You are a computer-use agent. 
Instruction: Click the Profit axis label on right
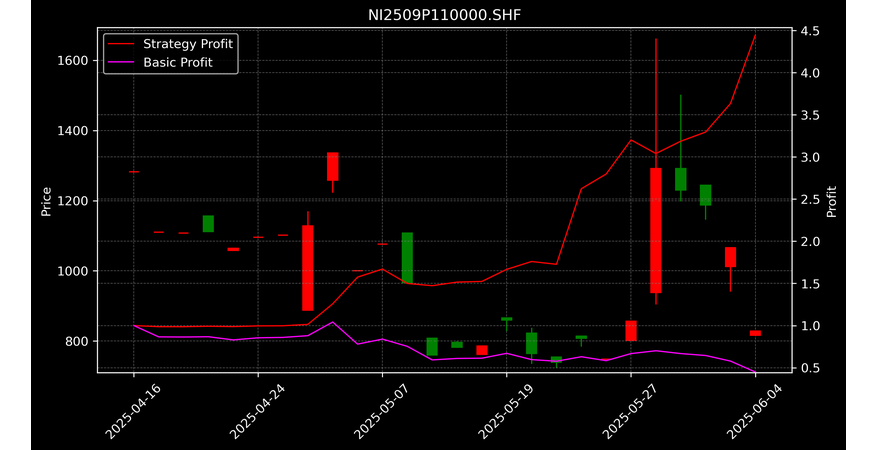pyautogui.click(x=832, y=201)
